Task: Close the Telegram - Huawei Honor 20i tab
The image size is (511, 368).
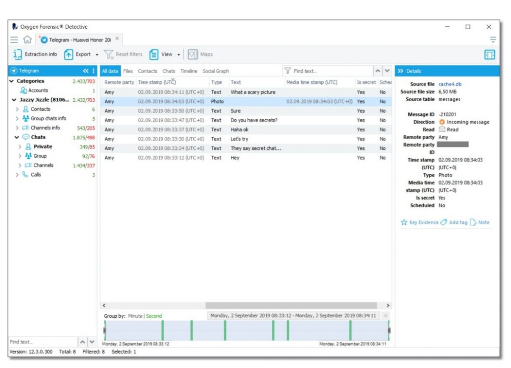Action: coord(117,39)
